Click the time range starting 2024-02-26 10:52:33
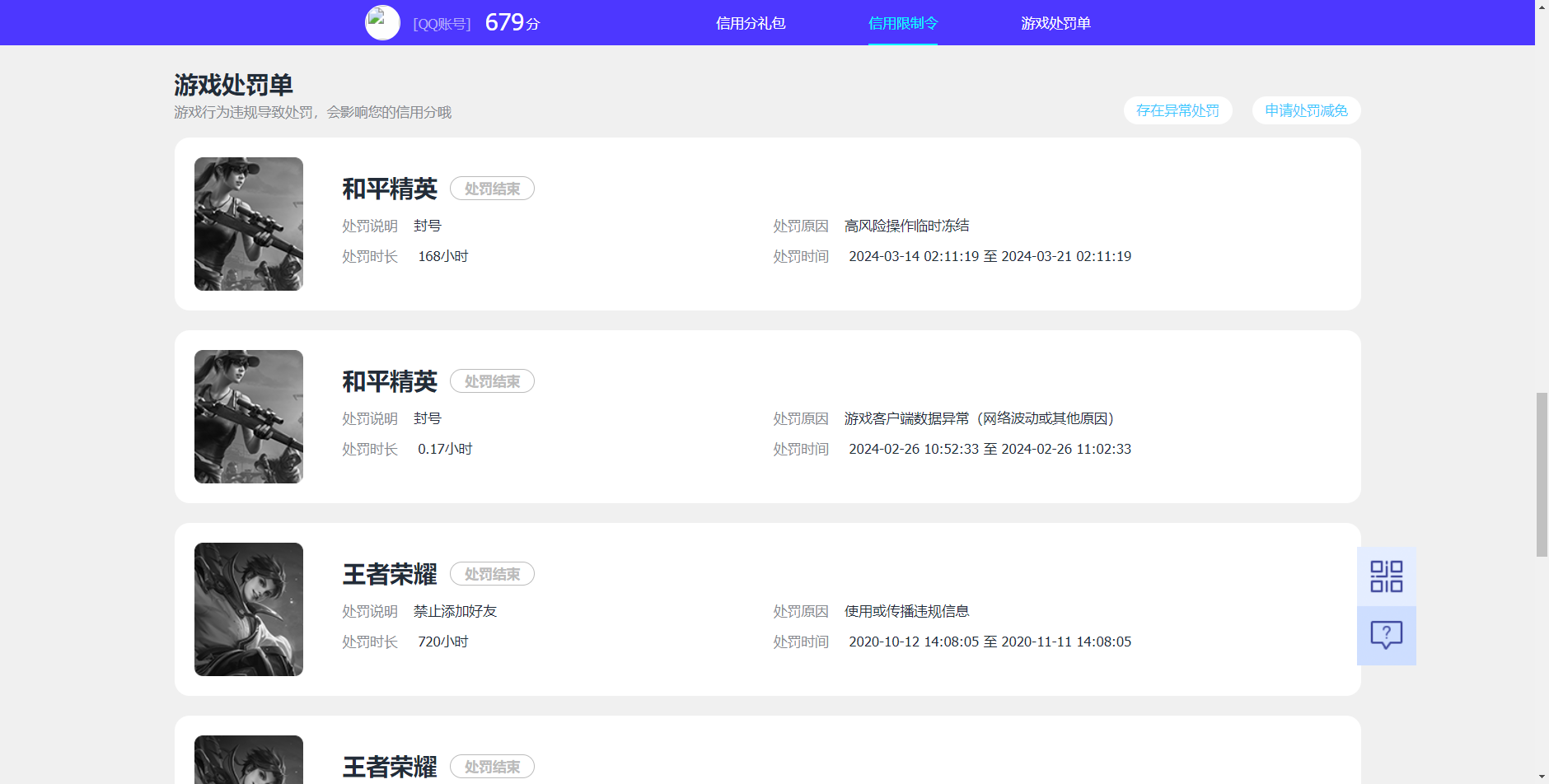Image resolution: width=1549 pixels, height=784 pixels. tap(990, 449)
